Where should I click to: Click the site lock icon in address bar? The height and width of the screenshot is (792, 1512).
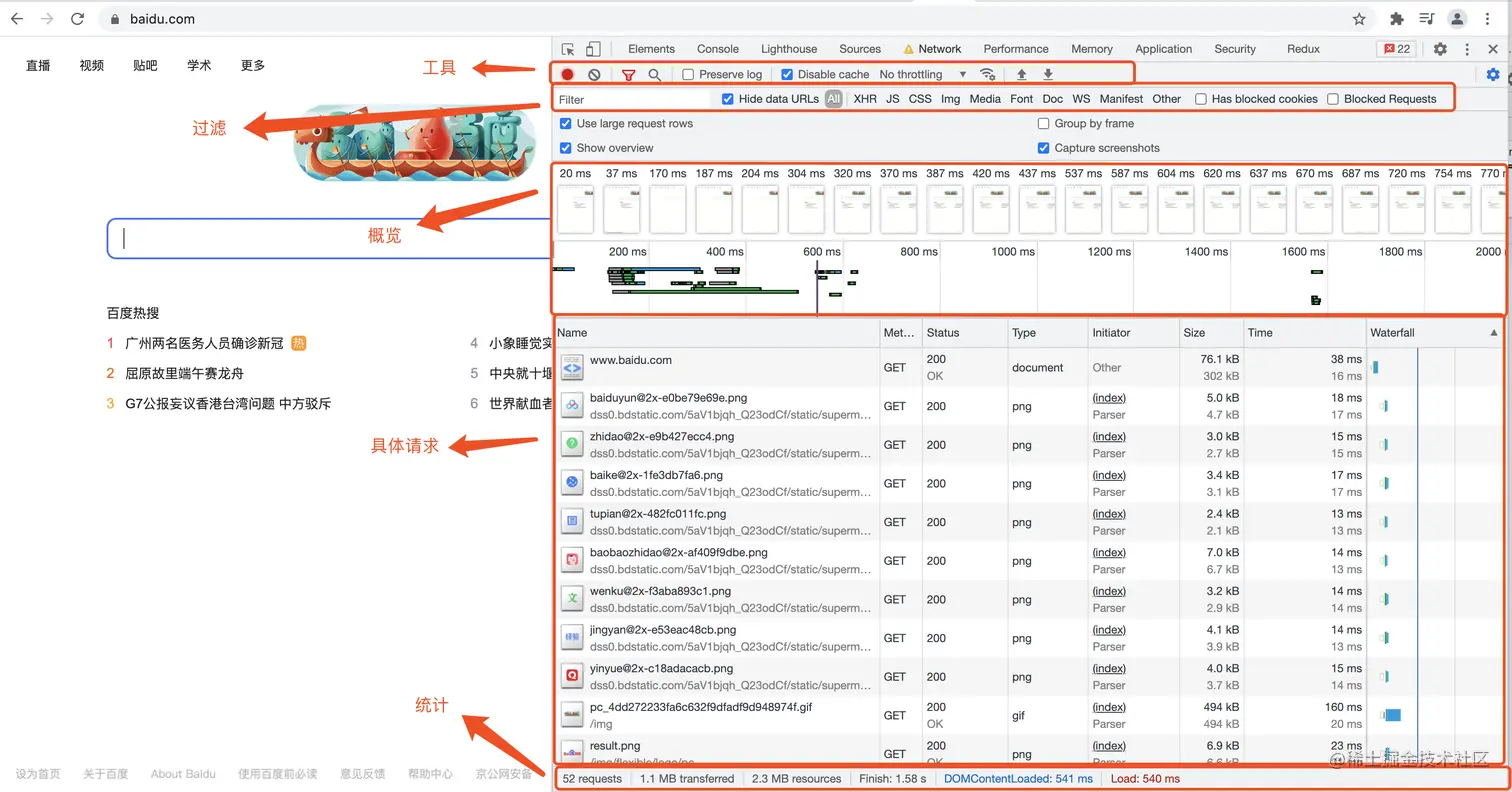pos(116,19)
